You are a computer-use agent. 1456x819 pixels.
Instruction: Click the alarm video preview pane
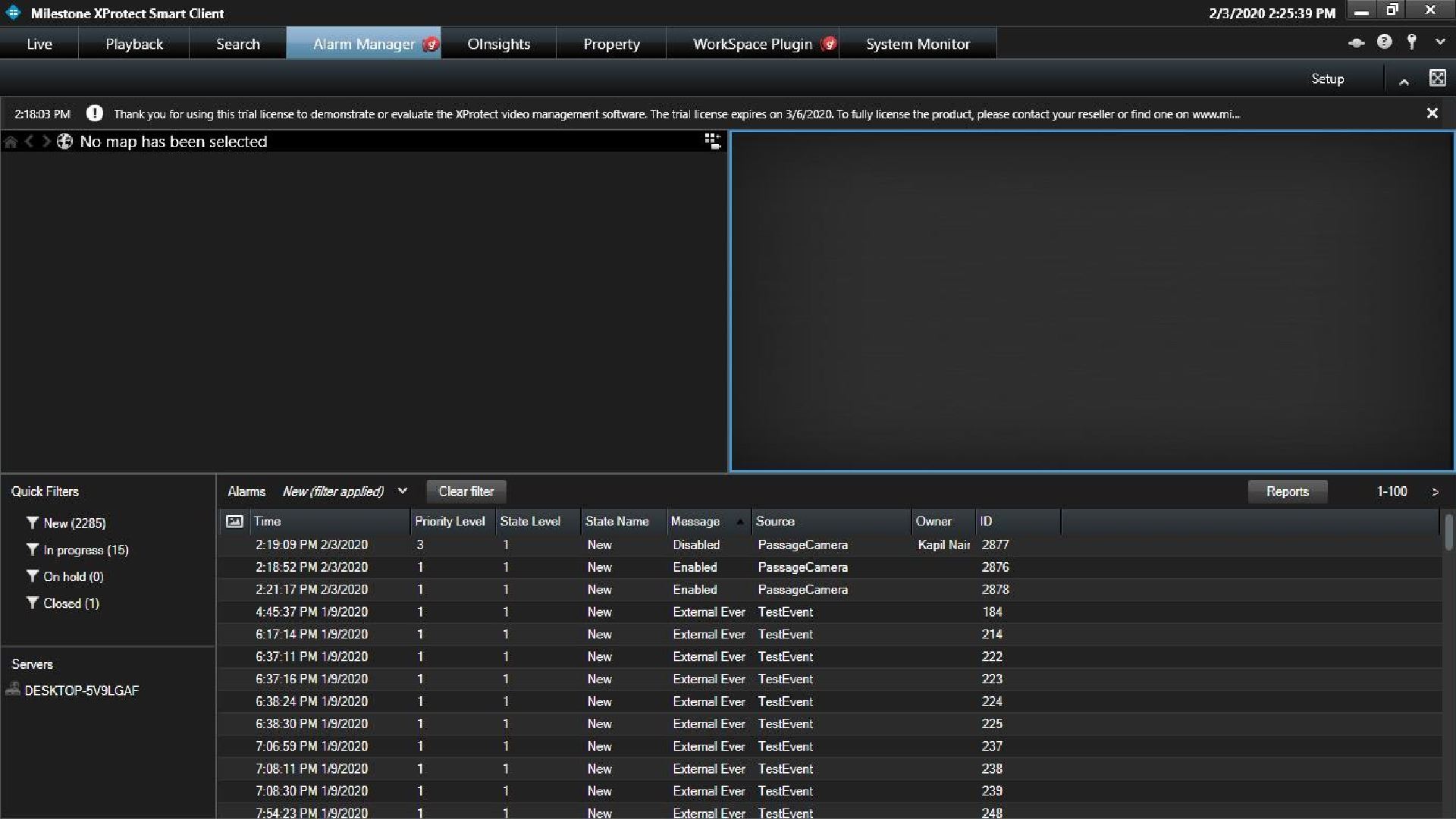coord(1092,301)
